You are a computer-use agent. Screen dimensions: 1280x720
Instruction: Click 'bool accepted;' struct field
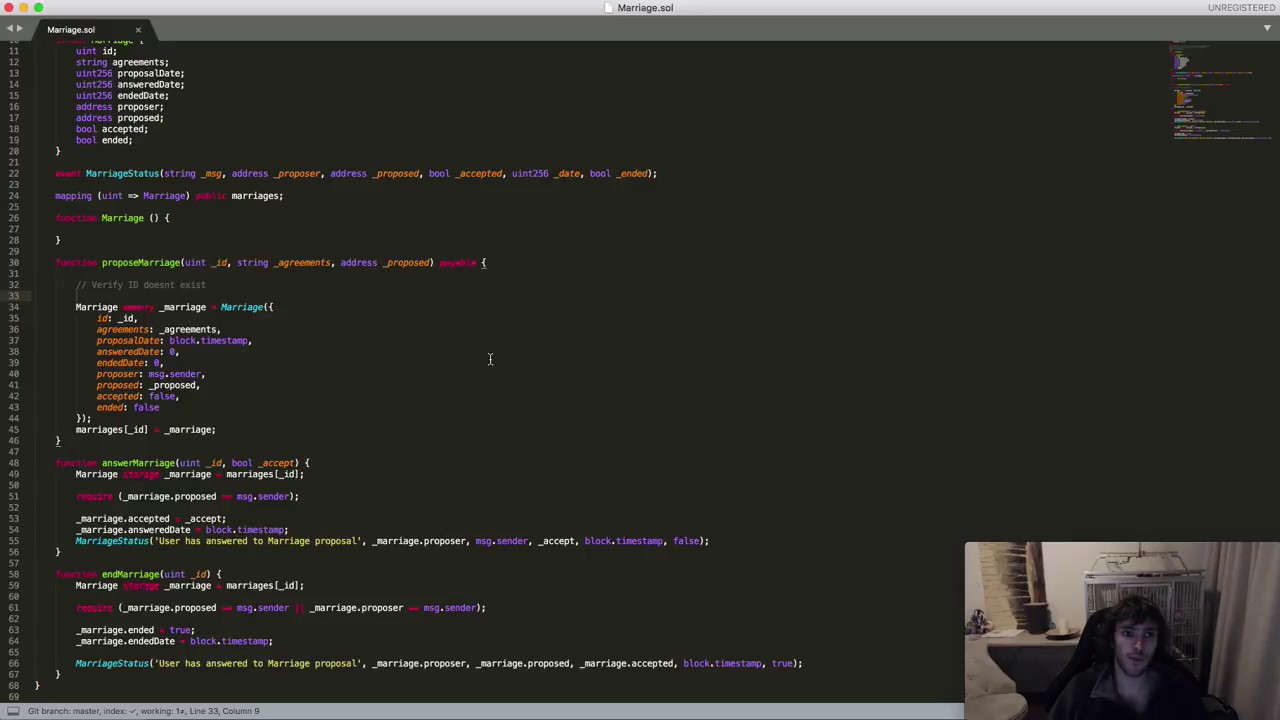coord(112,129)
